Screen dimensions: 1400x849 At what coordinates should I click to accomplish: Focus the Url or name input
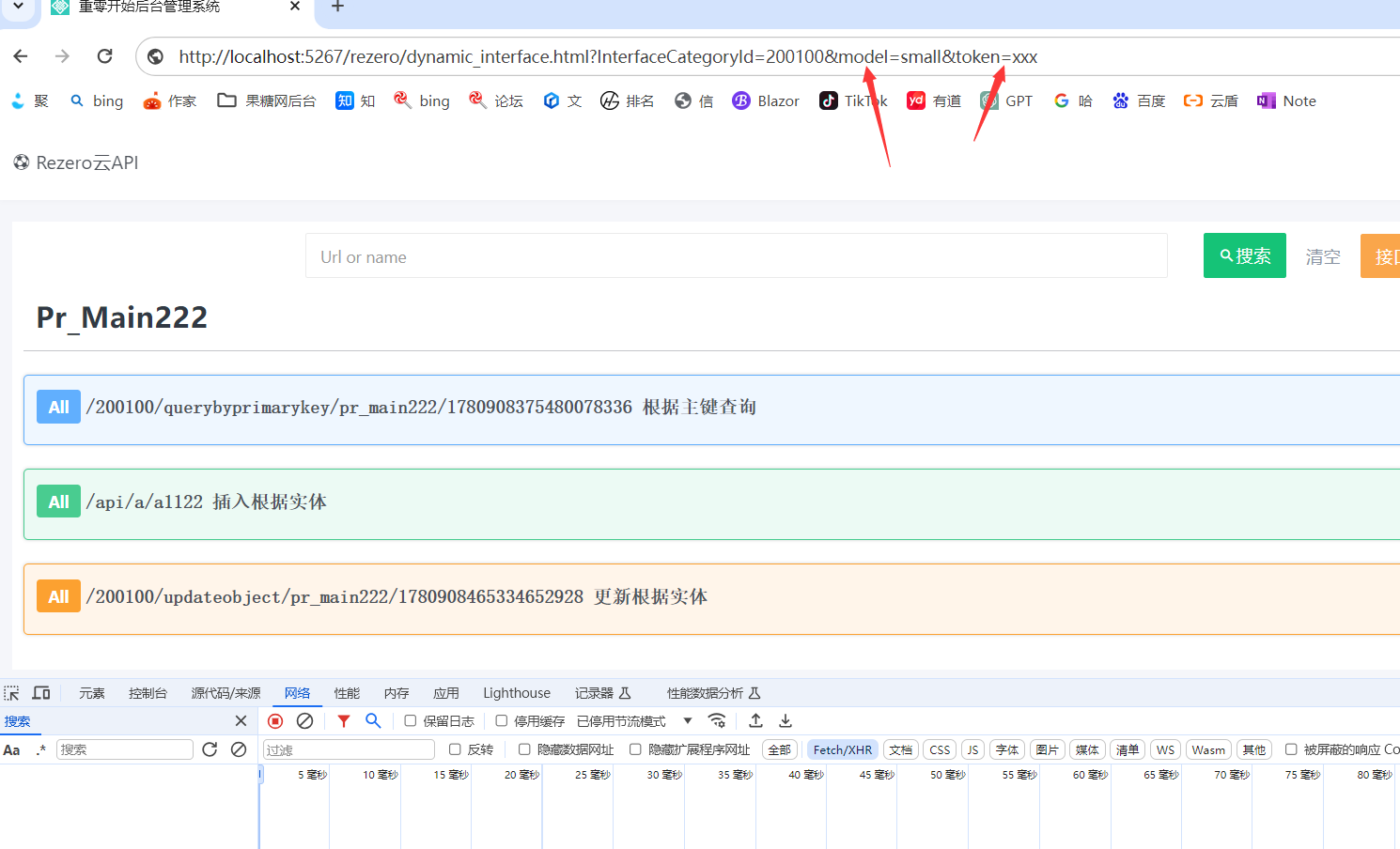[736, 256]
